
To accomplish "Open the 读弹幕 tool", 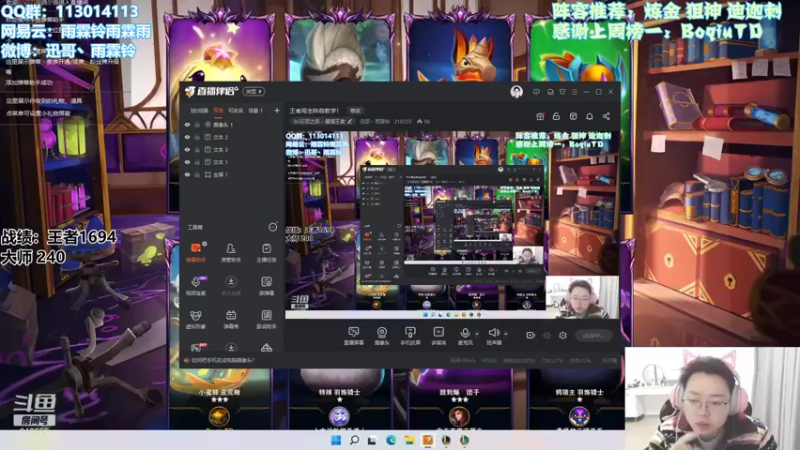I will (266, 285).
